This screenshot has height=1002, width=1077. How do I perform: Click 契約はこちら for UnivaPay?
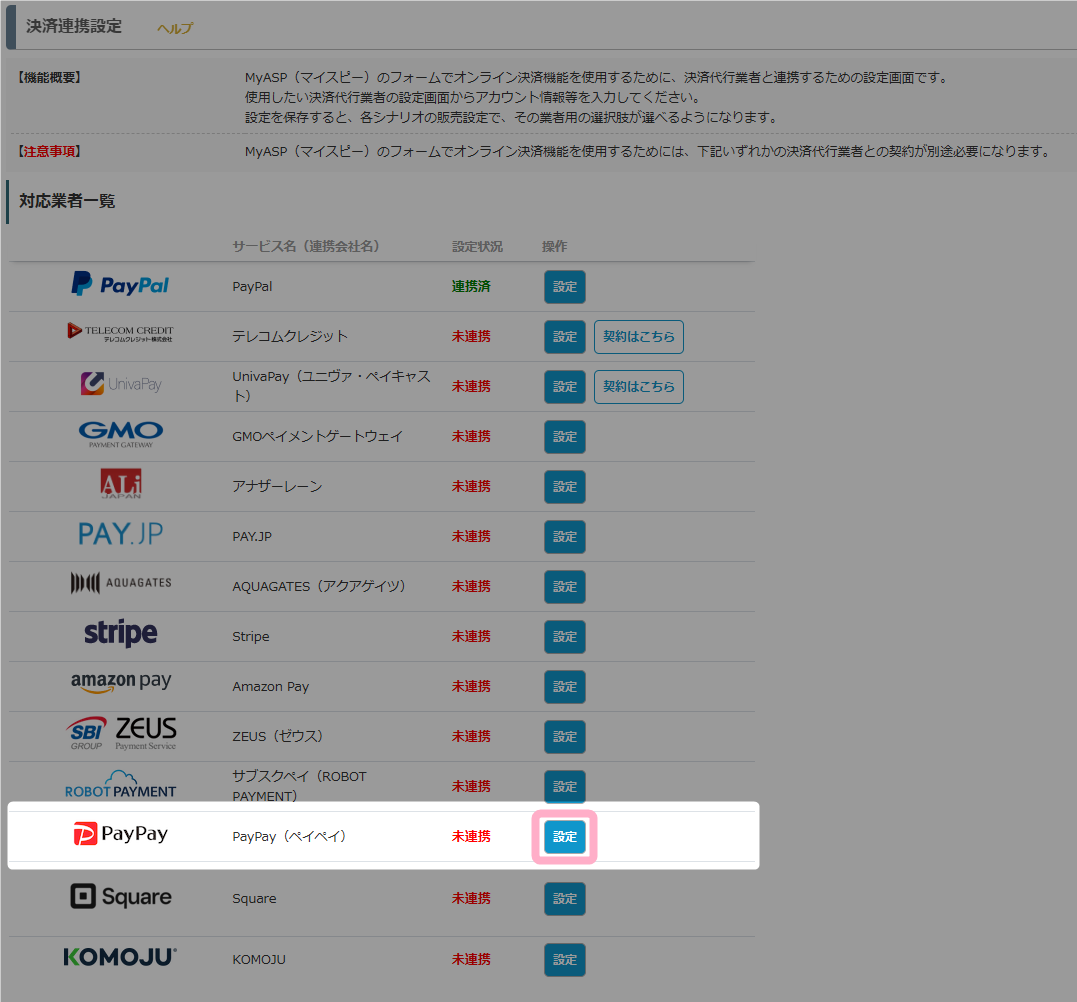pyautogui.click(x=638, y=387)
